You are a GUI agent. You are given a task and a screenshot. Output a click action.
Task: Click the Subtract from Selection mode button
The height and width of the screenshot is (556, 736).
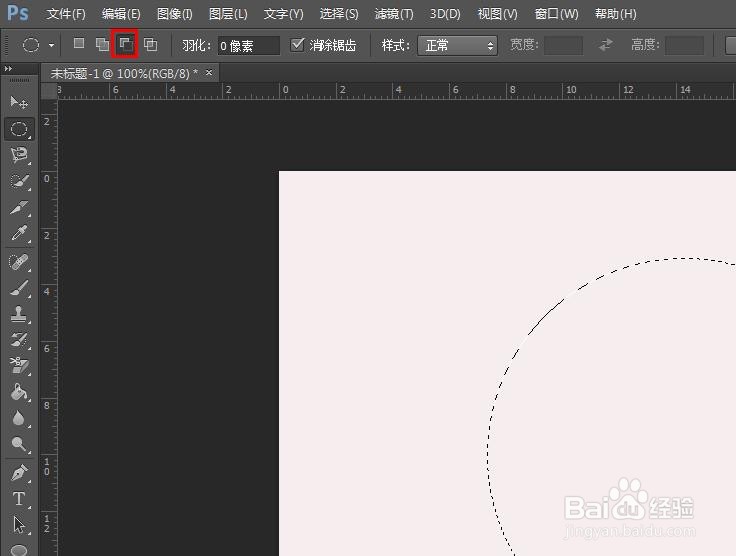coord(125,45)
